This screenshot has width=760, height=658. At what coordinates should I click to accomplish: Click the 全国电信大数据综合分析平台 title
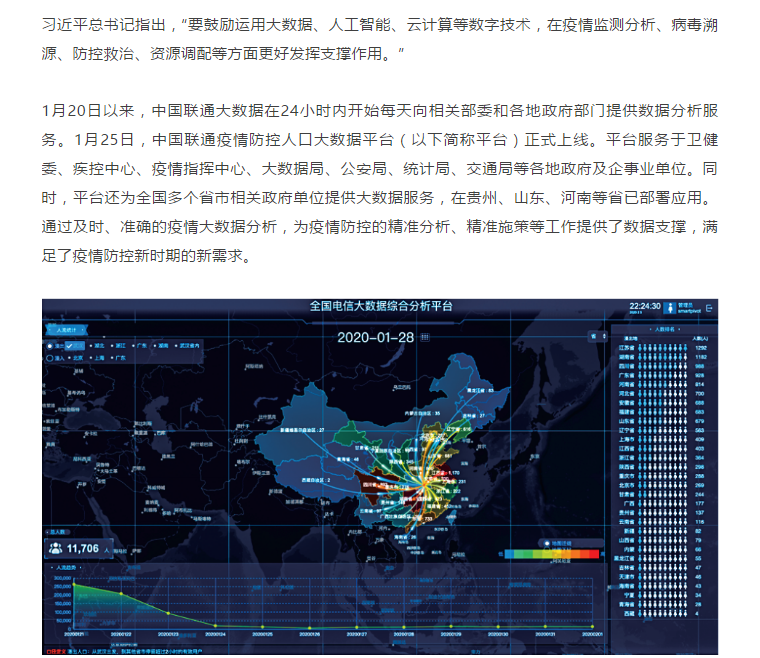tap(380, 306)
